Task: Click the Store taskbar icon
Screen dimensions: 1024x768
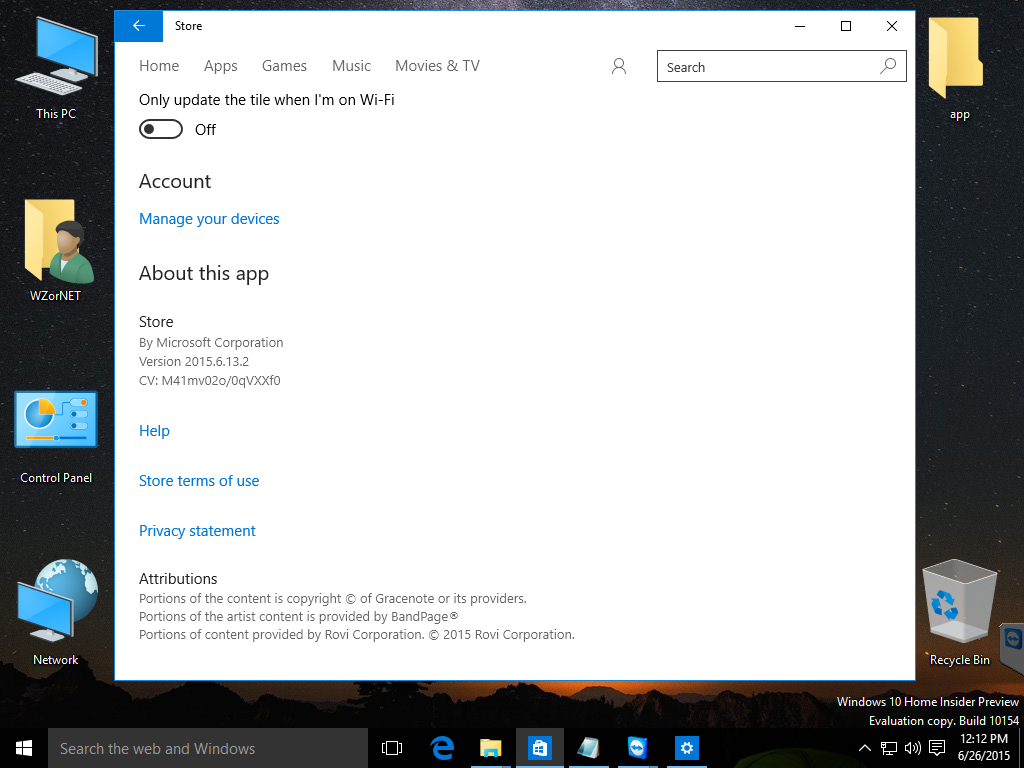Action: (x=539, y=748)
